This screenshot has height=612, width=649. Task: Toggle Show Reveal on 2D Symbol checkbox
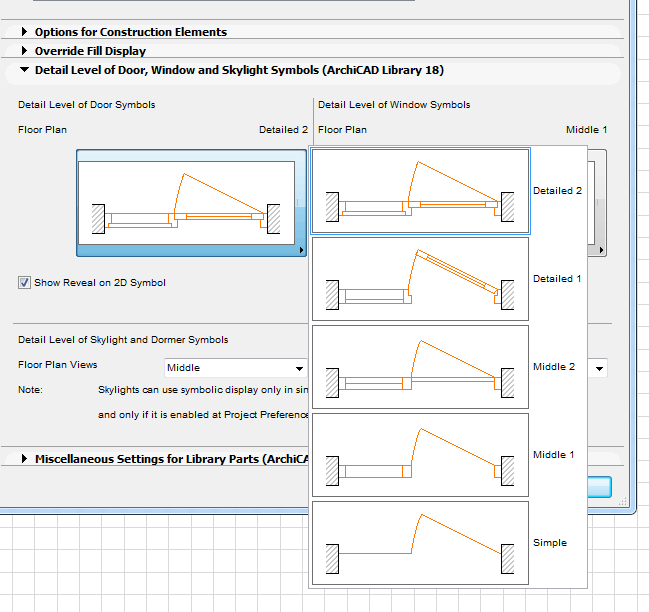tap(24, 283)
